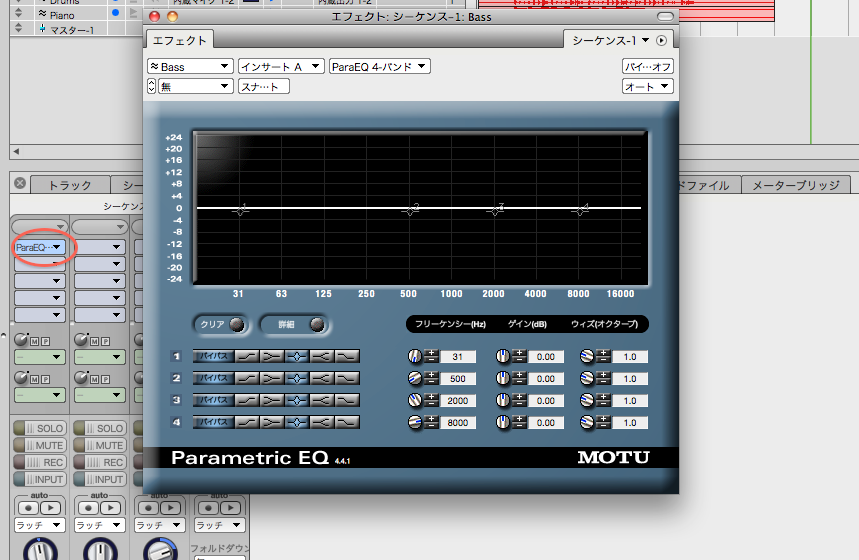Viewport: 859px width, 560px height.
Task: Click first strip's automation record button
Action: click(28, 507)
